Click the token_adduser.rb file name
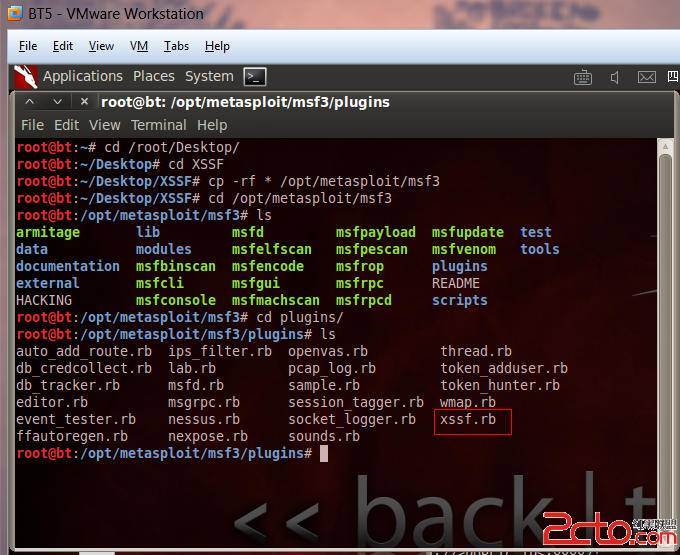The height and width of the screenshot is (555, 680). point(503,368)
